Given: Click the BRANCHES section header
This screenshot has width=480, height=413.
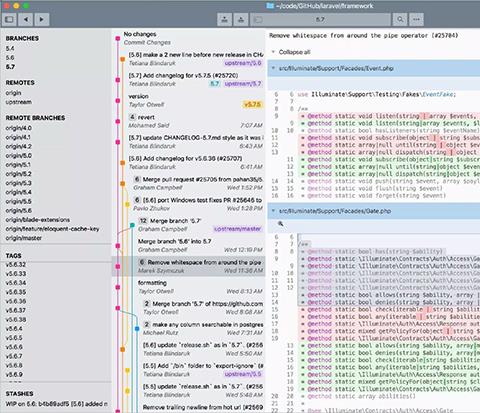Looking at the screenshot, I should click(x=22, y=38).
